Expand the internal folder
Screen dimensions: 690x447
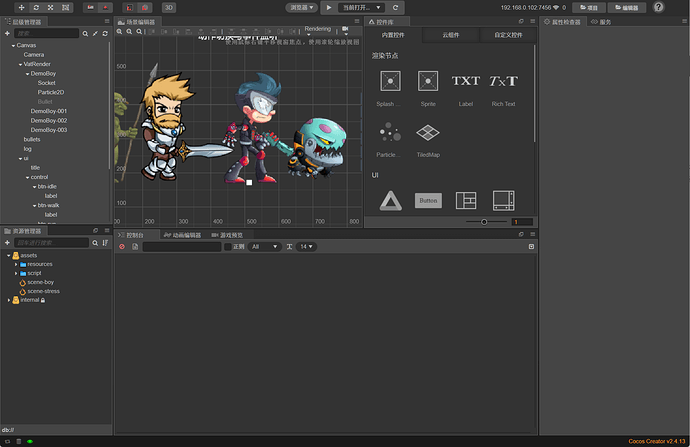pyautogui.click(x=9, y=300)
